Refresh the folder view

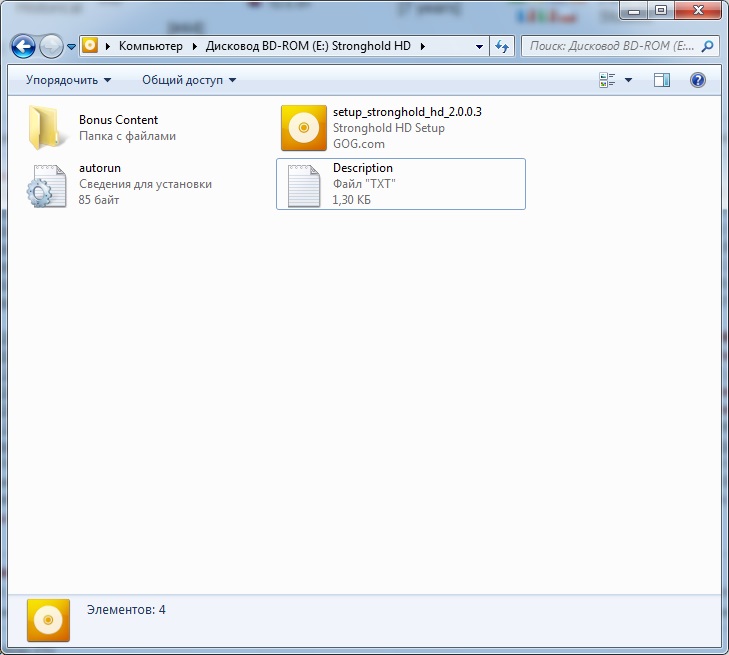(502, 46)
